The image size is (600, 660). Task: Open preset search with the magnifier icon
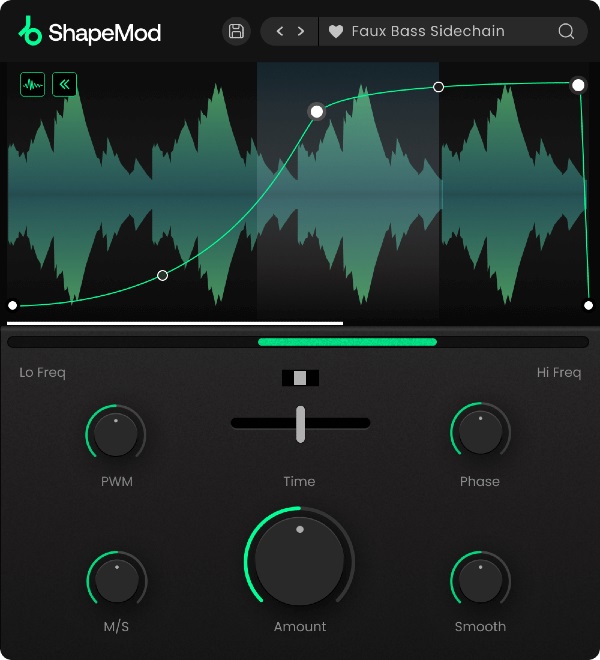tap(566, 31)
